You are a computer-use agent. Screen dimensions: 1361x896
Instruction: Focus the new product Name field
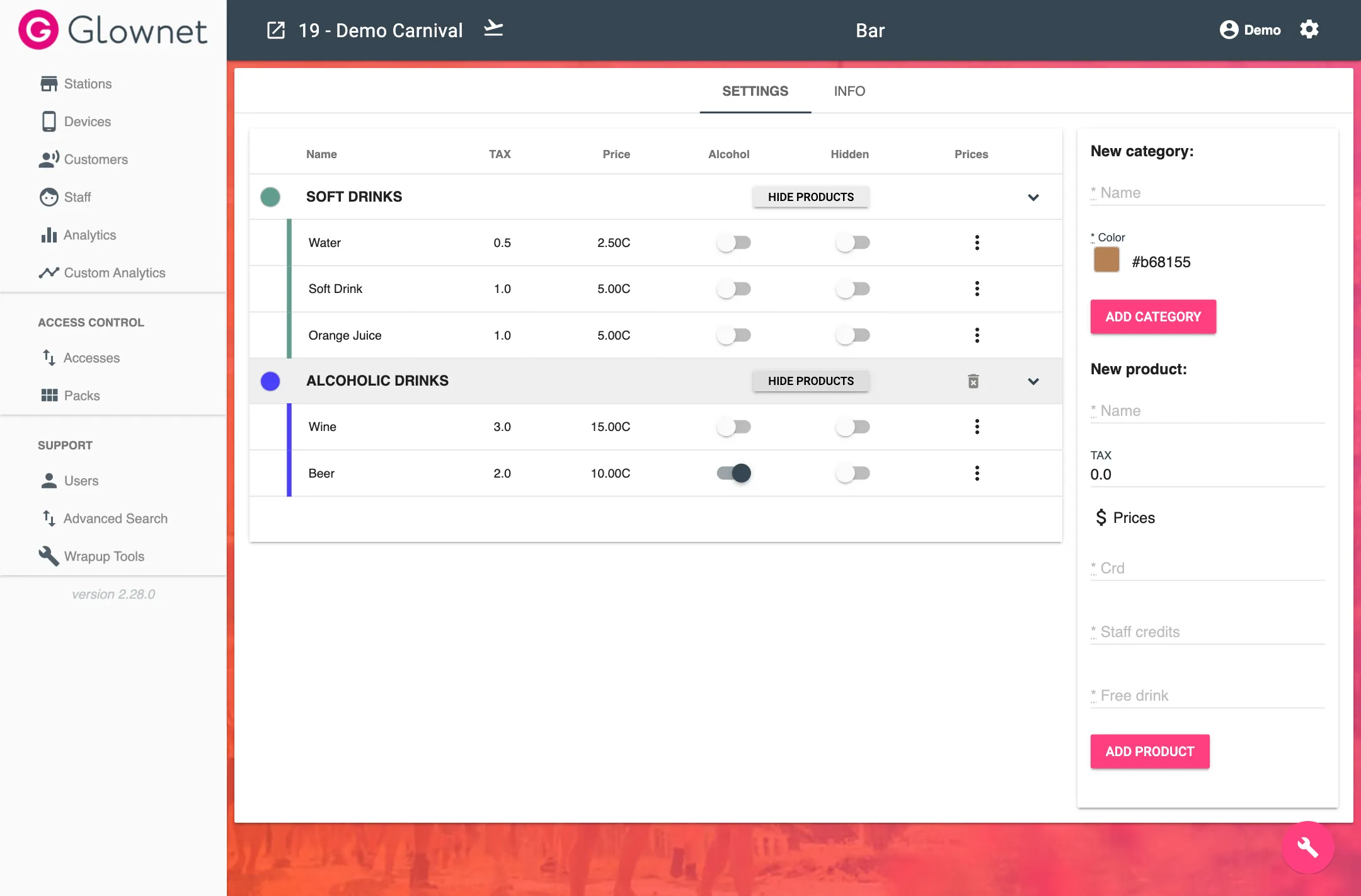click(x=1207, y=411)
